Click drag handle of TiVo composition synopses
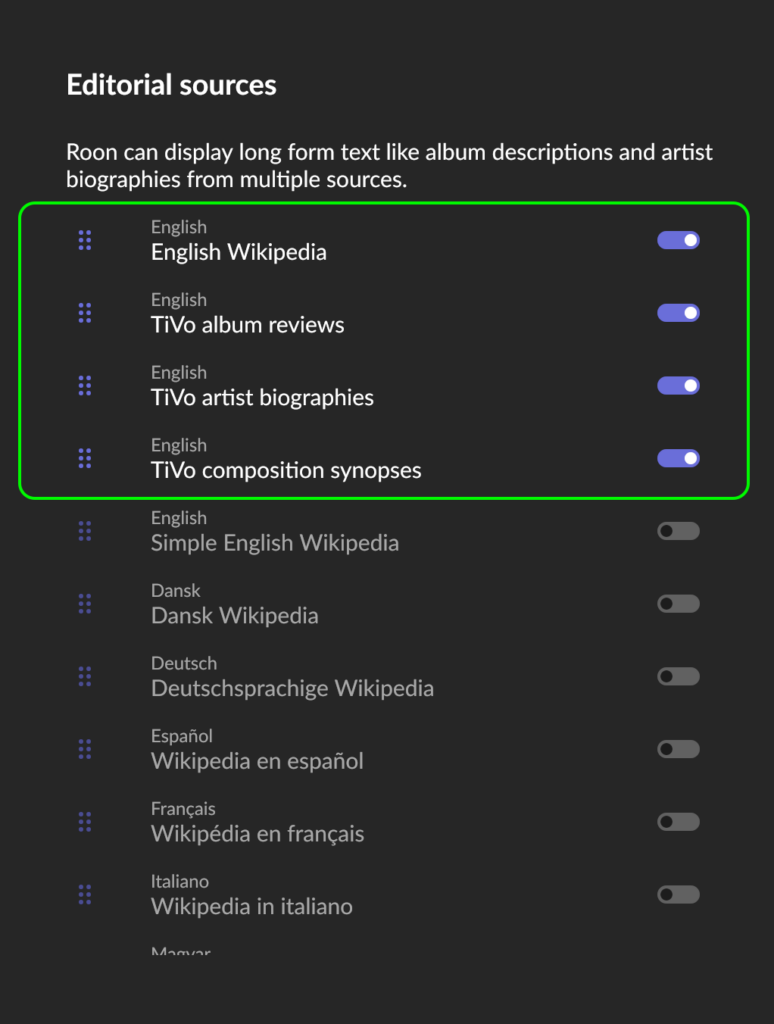774x1024 pixels. (x=85, y=458)
